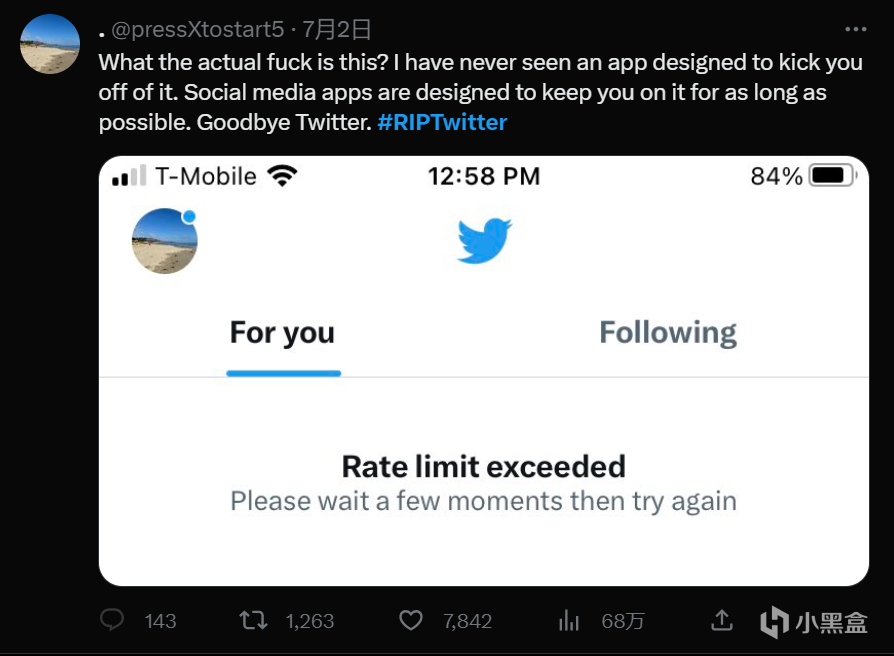The height and width of the screenshot is (656, 894).
Task: Click the share upload icon
Action: coord(722,620)
